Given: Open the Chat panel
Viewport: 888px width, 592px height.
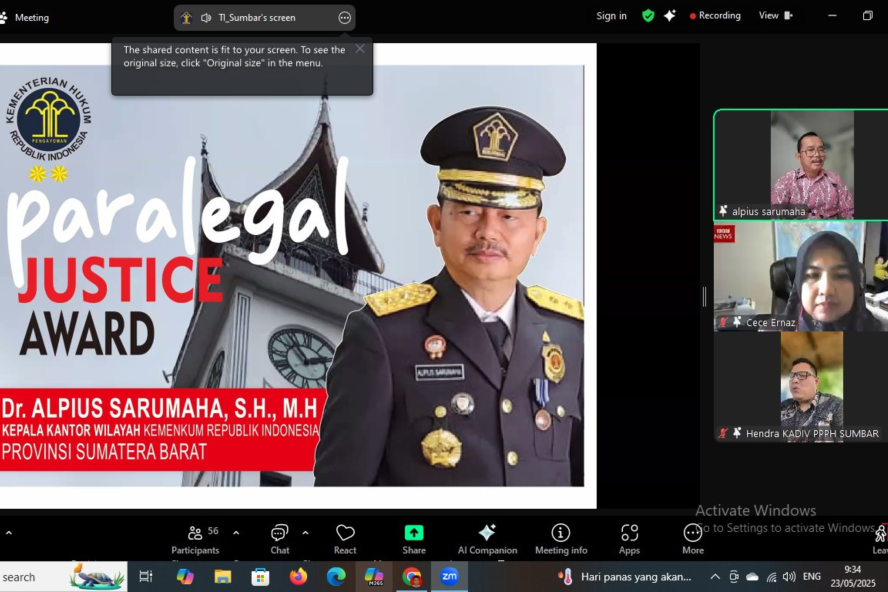Looking at the screenshot, I should point(279,538).
